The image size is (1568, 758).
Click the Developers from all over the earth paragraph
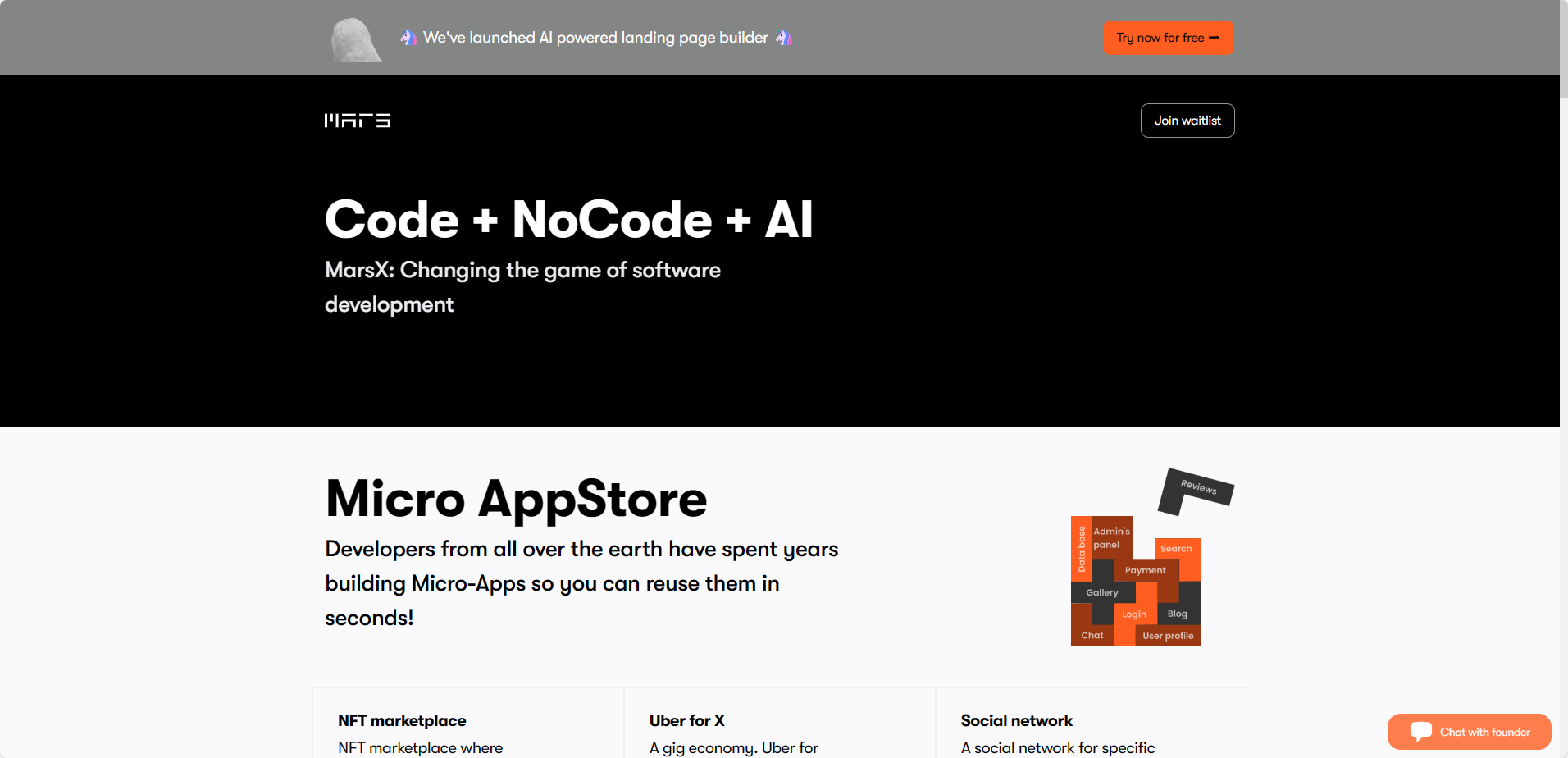(581, 583)
